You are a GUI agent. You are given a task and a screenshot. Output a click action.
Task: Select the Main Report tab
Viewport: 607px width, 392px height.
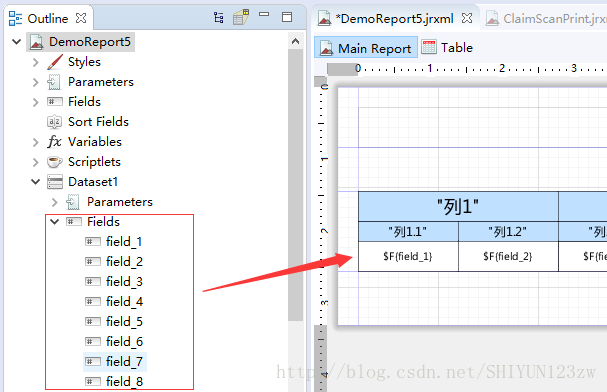point(366,48)
